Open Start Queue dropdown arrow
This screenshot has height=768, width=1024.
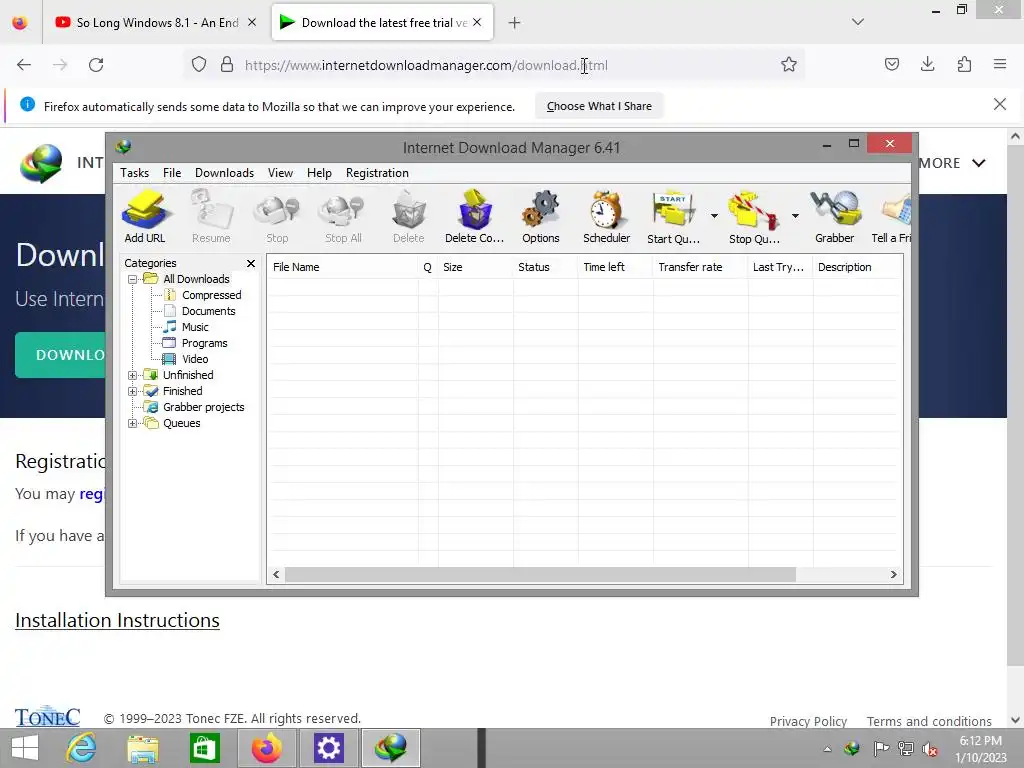click(714, 216)
